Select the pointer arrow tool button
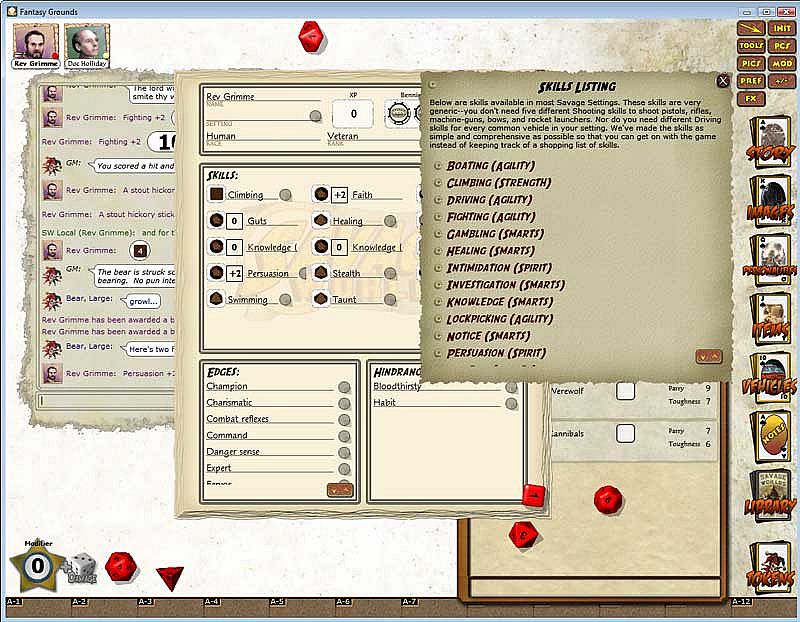This screenshot has height=622, width=800. 751,29
